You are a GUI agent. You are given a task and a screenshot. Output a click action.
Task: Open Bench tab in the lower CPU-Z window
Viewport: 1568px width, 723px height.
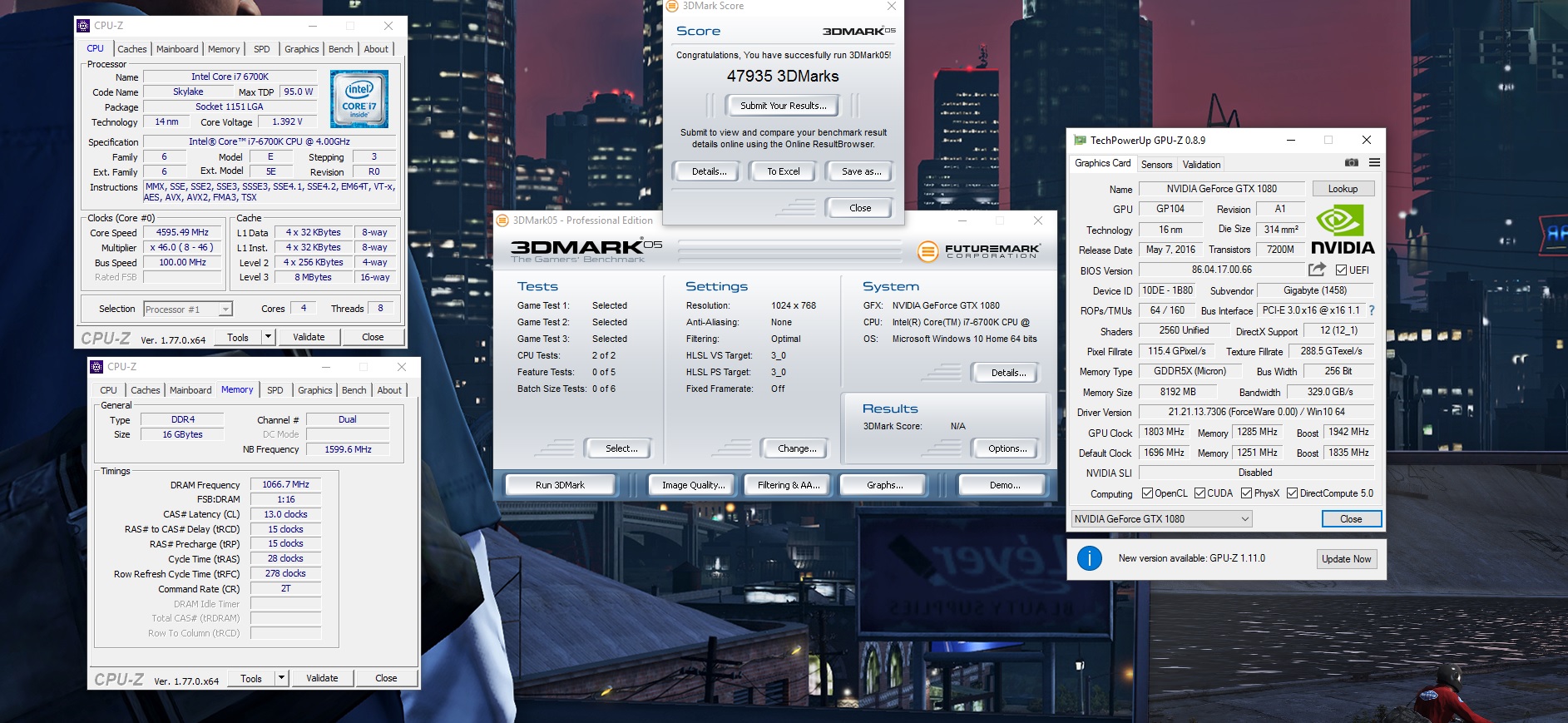pyautogui.click(x=354, y=390)
